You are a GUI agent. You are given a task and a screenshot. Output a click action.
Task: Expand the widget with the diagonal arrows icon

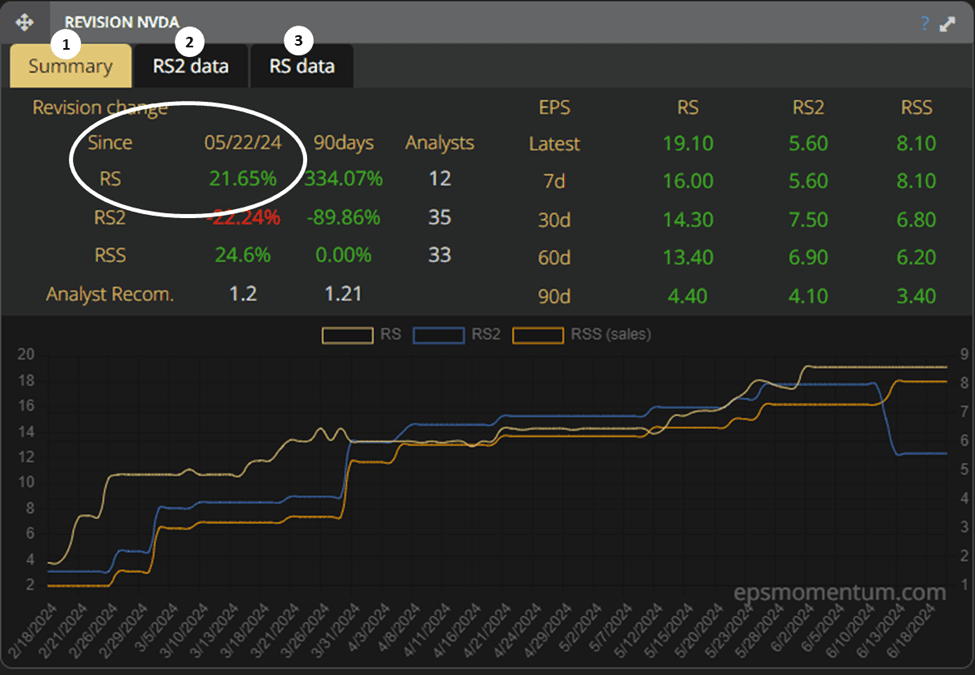tap(947, 24)
